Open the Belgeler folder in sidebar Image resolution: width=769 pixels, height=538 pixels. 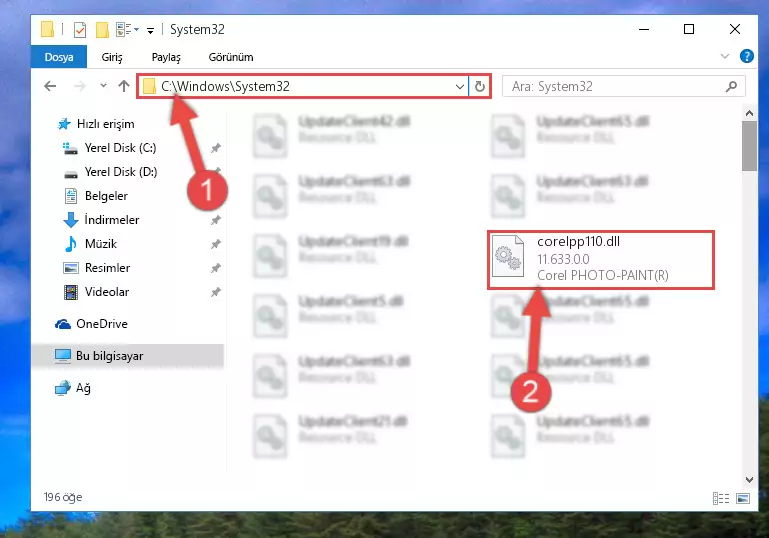(106, 196)
